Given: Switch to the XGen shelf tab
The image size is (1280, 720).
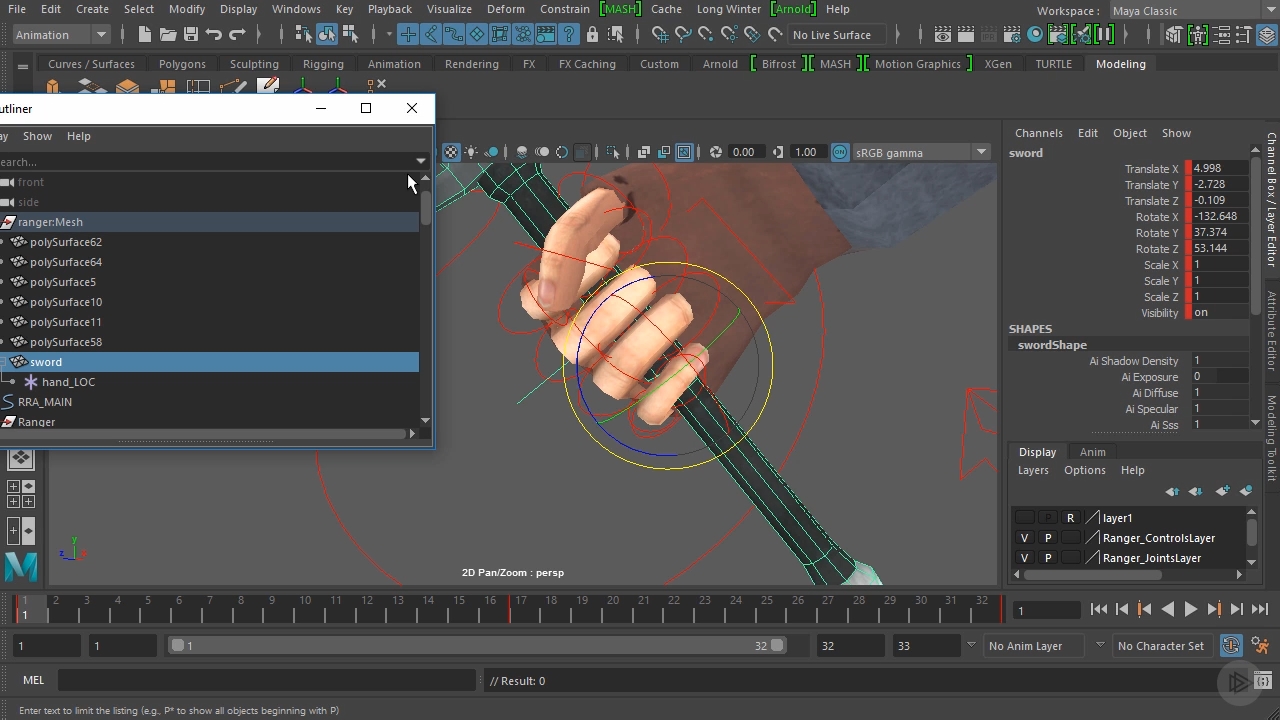Looking at the screenshot, I should 998,64.
